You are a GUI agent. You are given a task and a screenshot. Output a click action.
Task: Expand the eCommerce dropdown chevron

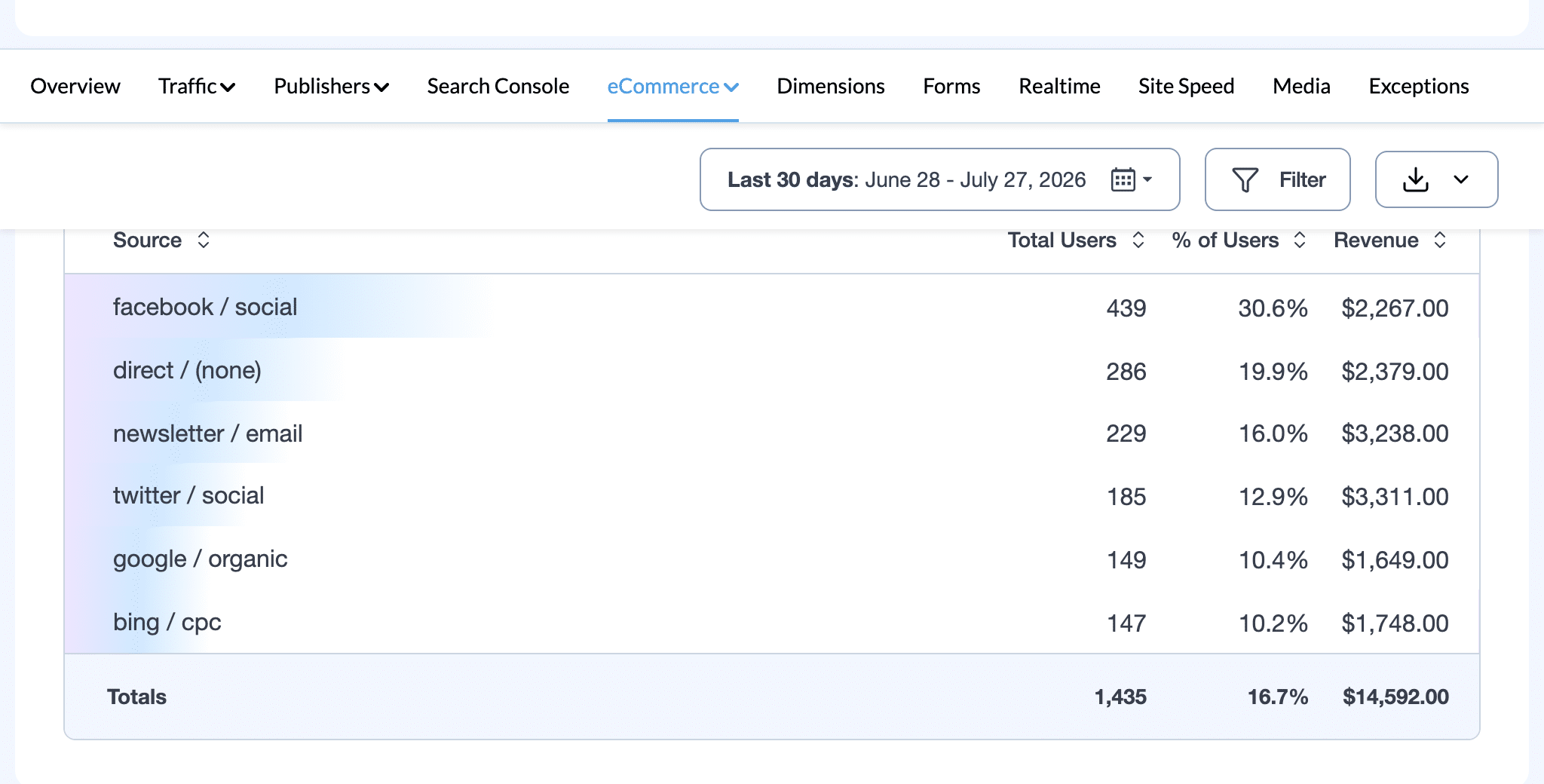pyautogui.click(x=731, y=87)
